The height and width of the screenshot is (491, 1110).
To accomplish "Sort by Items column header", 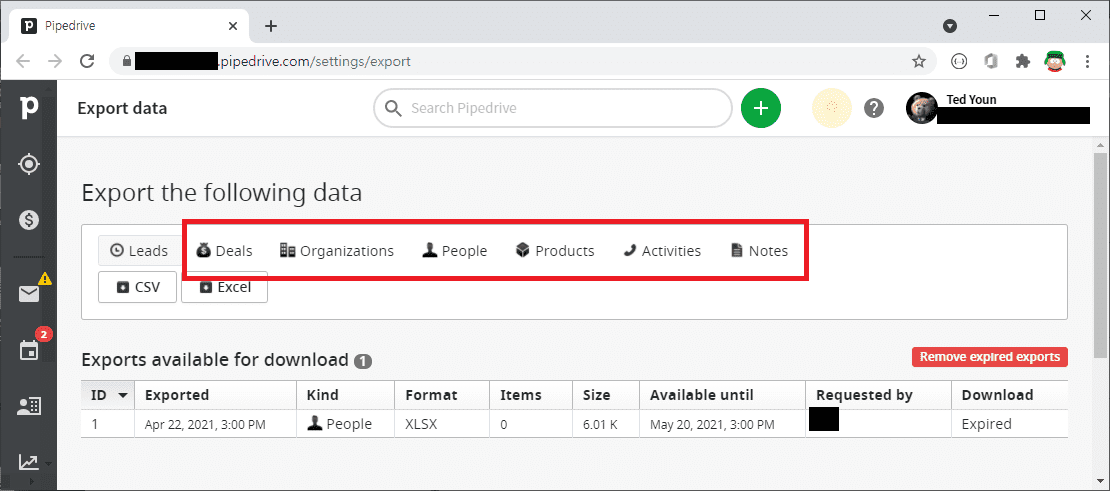I will pyautogui.click(x=531, y=395).
